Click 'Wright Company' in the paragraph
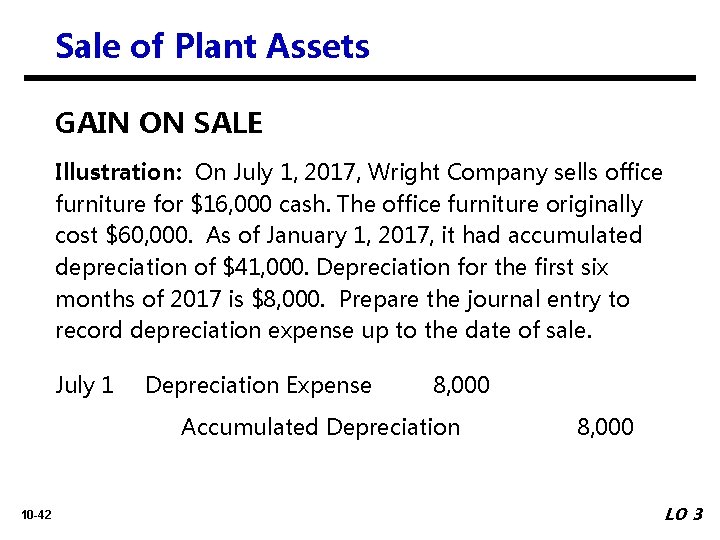This screenshot has width=720, height=540. [457, 173]
